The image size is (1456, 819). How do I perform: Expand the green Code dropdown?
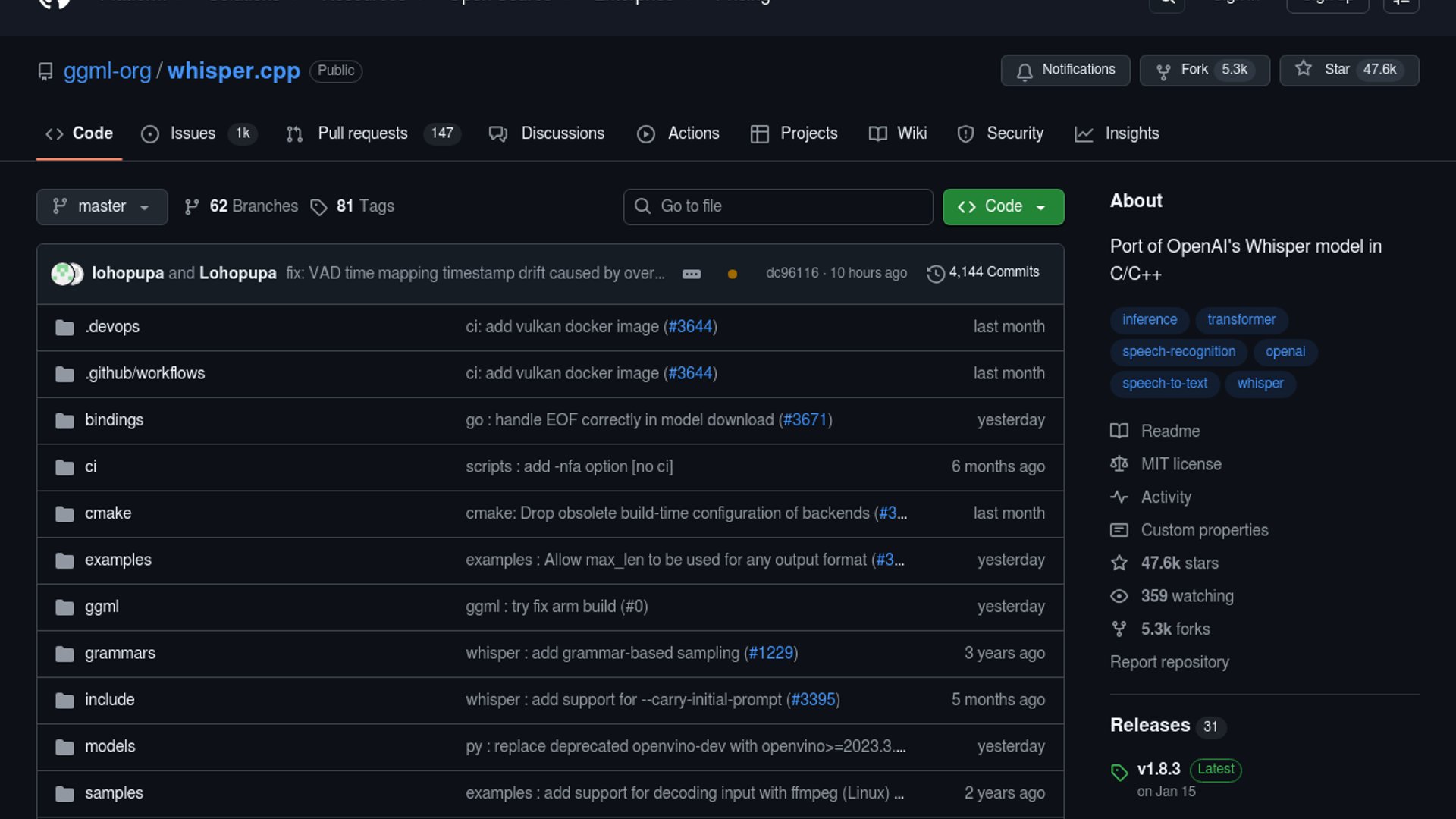click(1003, 206)
